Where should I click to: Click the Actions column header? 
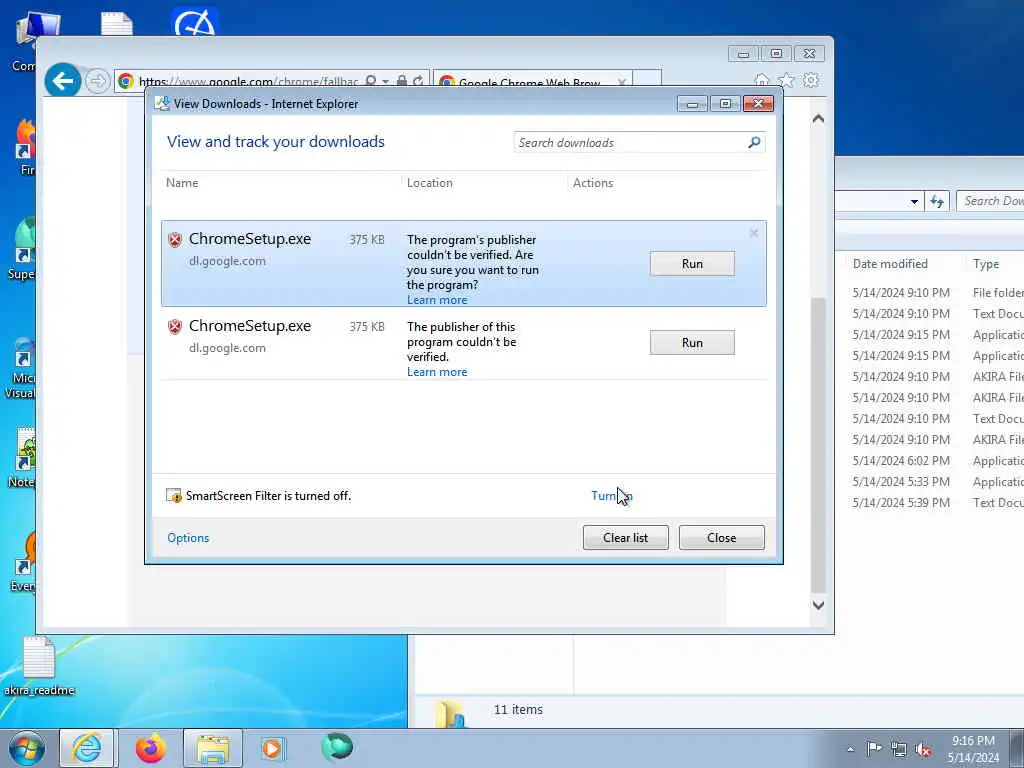[593, 183]
